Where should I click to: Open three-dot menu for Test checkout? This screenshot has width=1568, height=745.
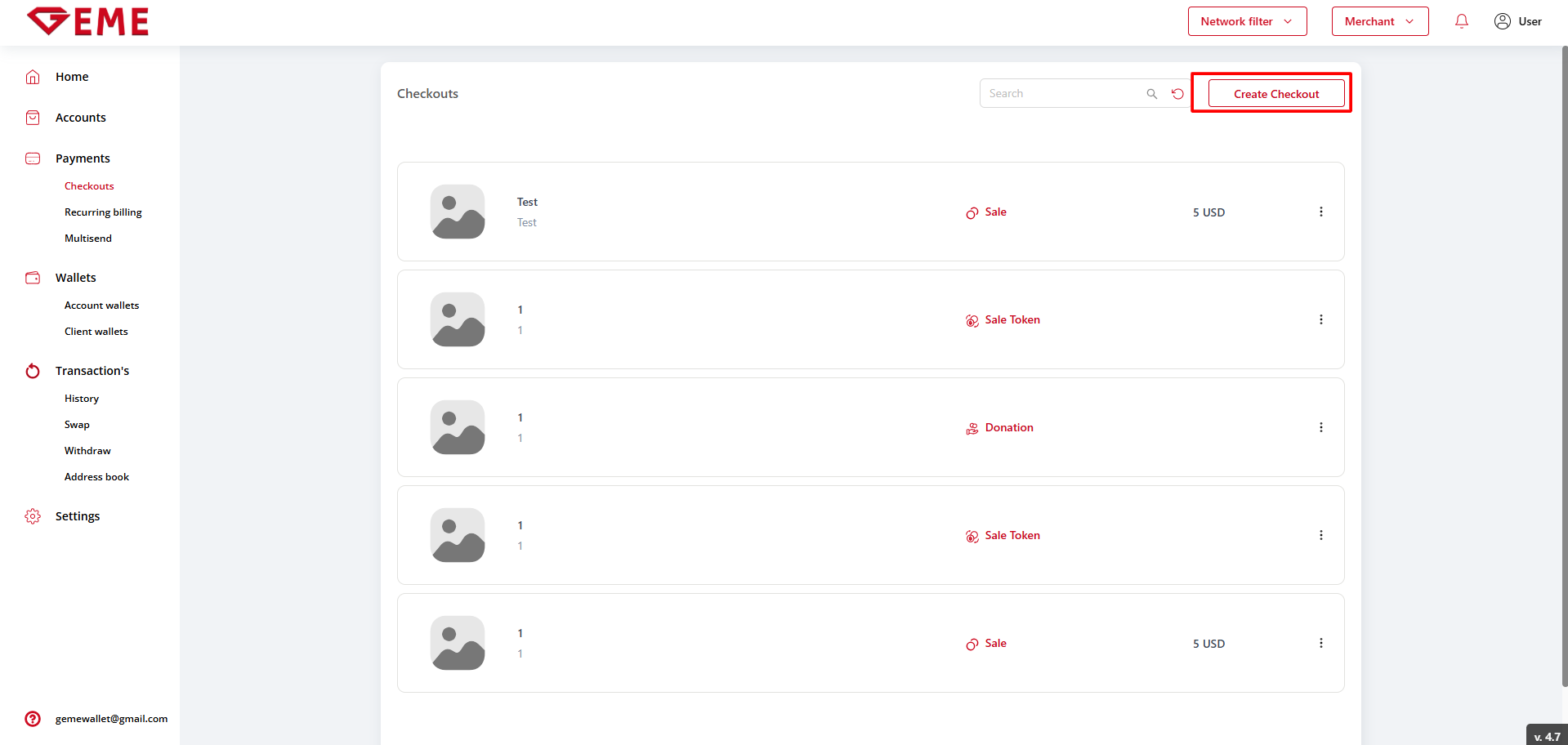pos(1320,212)
